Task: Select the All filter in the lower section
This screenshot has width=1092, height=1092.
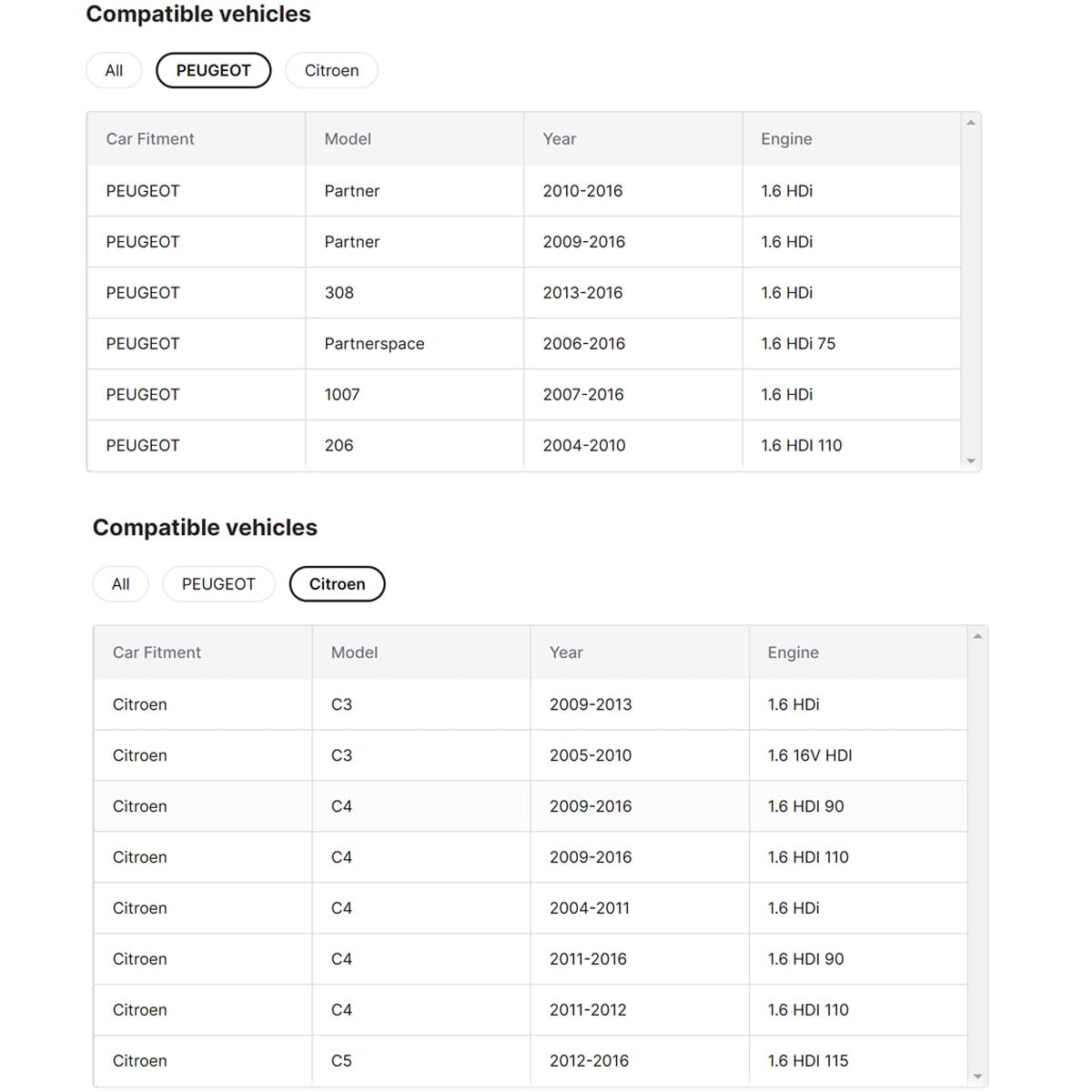Action: (x=120, y=584)
